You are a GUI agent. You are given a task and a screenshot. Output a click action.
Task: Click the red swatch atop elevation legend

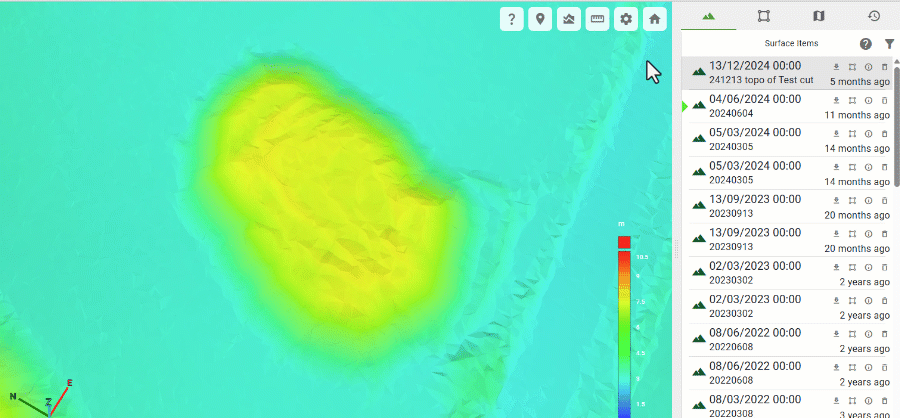pyautogui.click(x=624, y=242)
